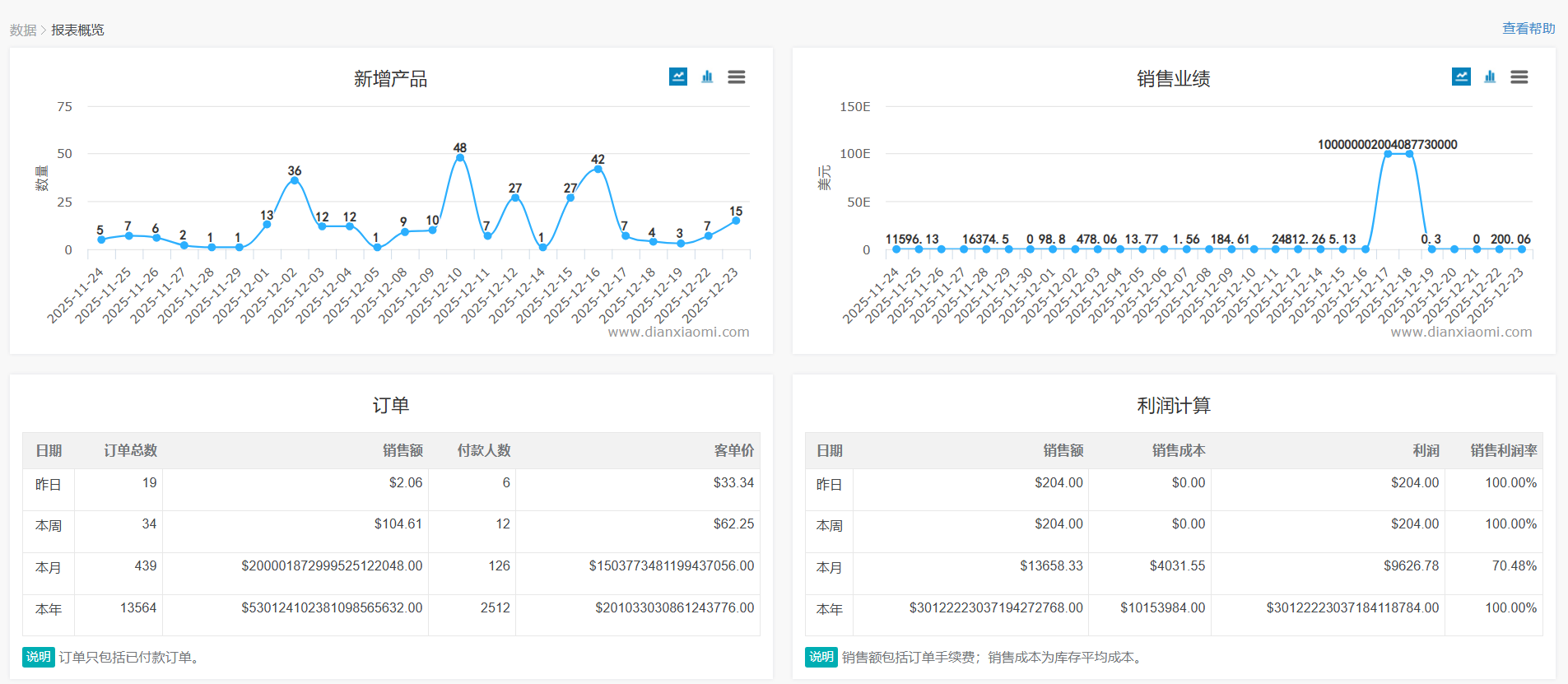
Task: Click the 客单价 column header in 订单 table
Action: 733,450
